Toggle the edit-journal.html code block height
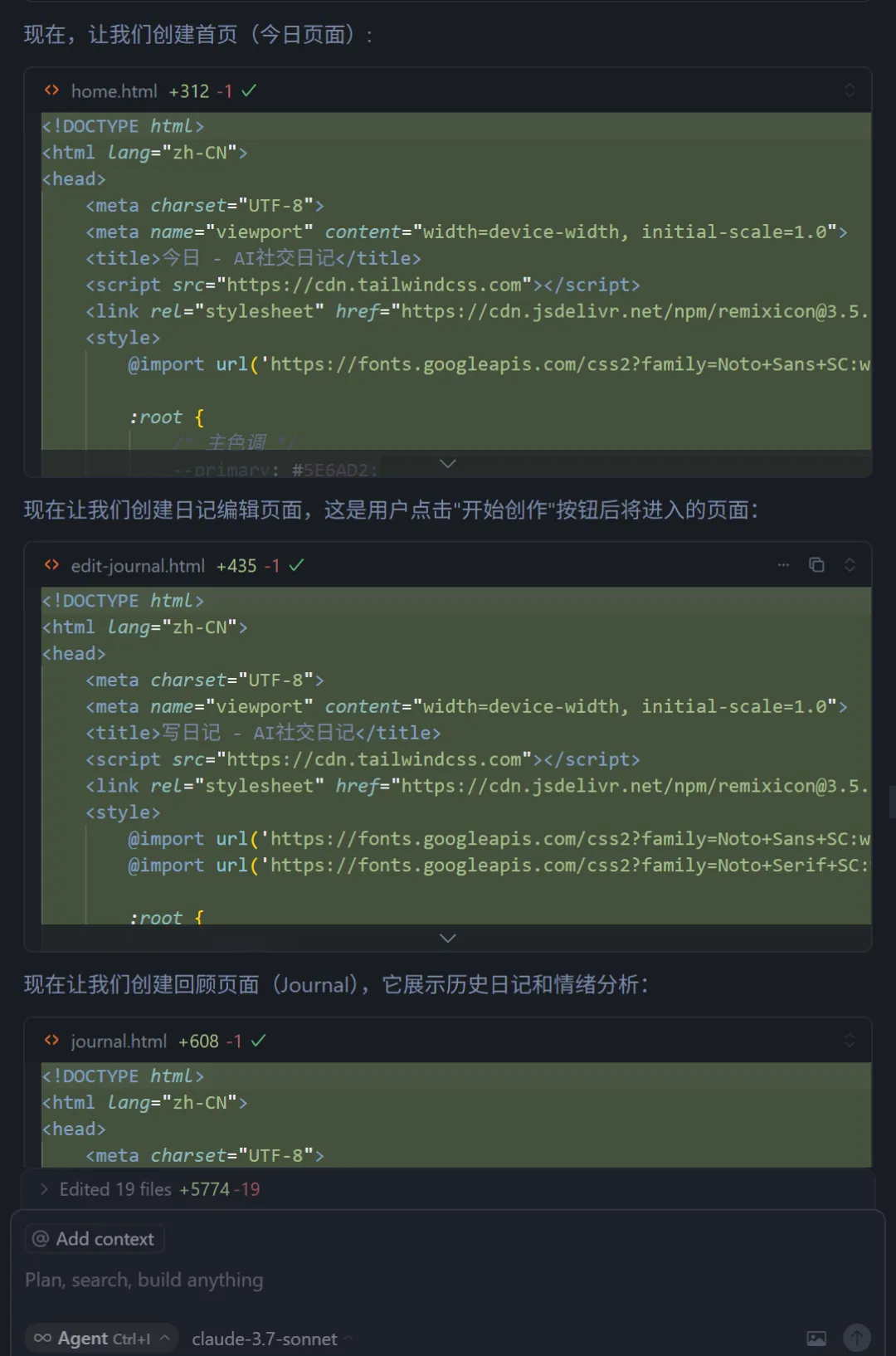This screenshot has height=1356, width=896. pos(850,565)
